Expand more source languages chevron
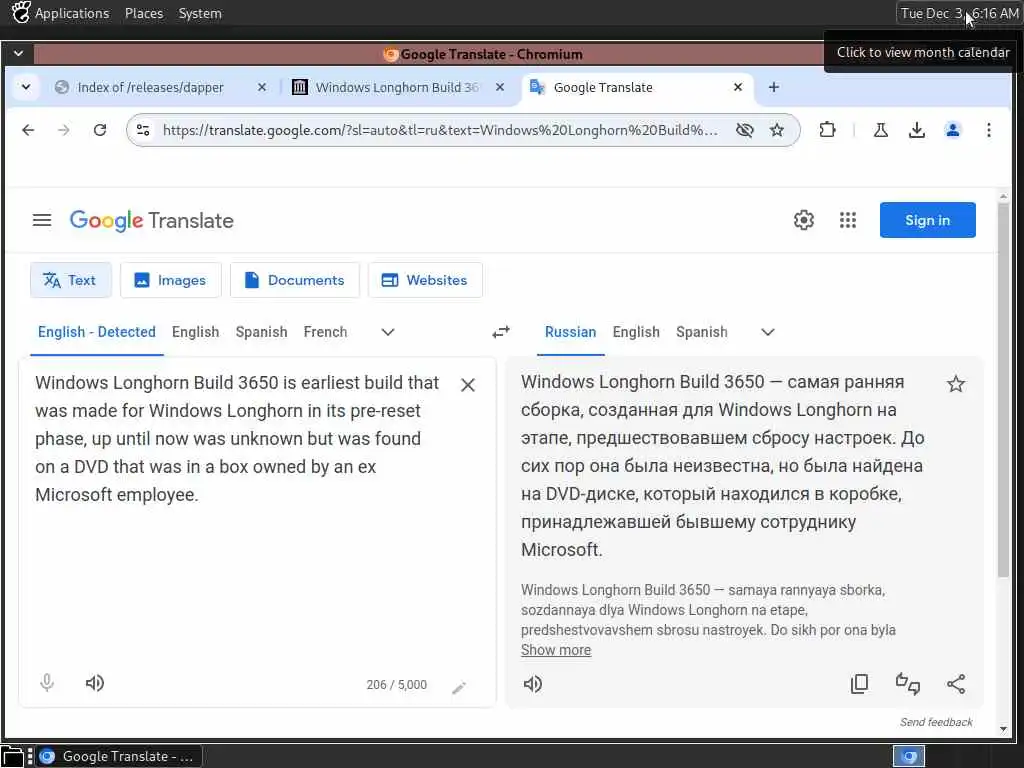Image resolution: width=1024 pixels, height=768 pixels. tap(388, 332)
